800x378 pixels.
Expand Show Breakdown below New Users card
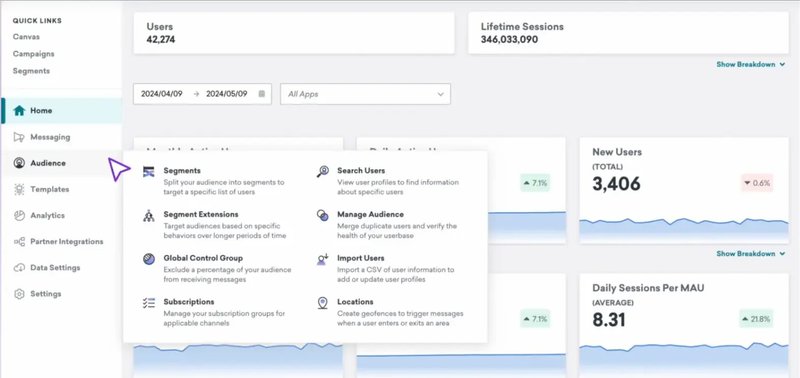click(x=751, y=254)
